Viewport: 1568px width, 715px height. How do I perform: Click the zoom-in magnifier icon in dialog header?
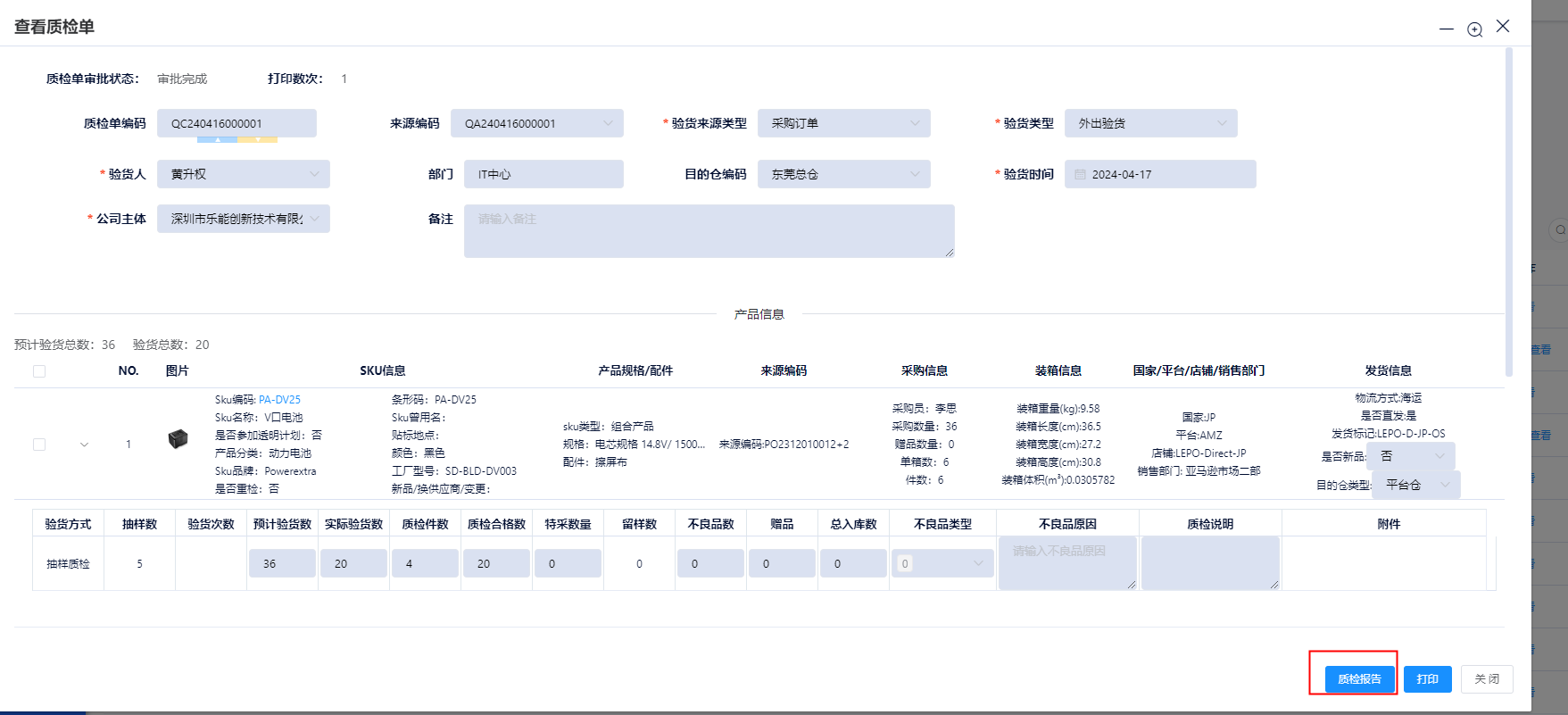point(1474,29)
